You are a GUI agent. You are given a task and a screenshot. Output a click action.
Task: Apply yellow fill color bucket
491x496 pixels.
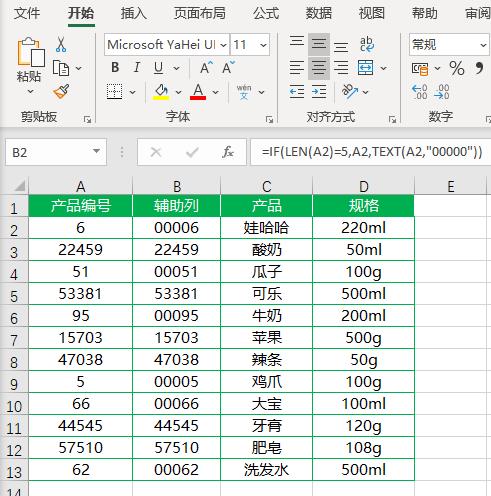click(x=161, y=92)
